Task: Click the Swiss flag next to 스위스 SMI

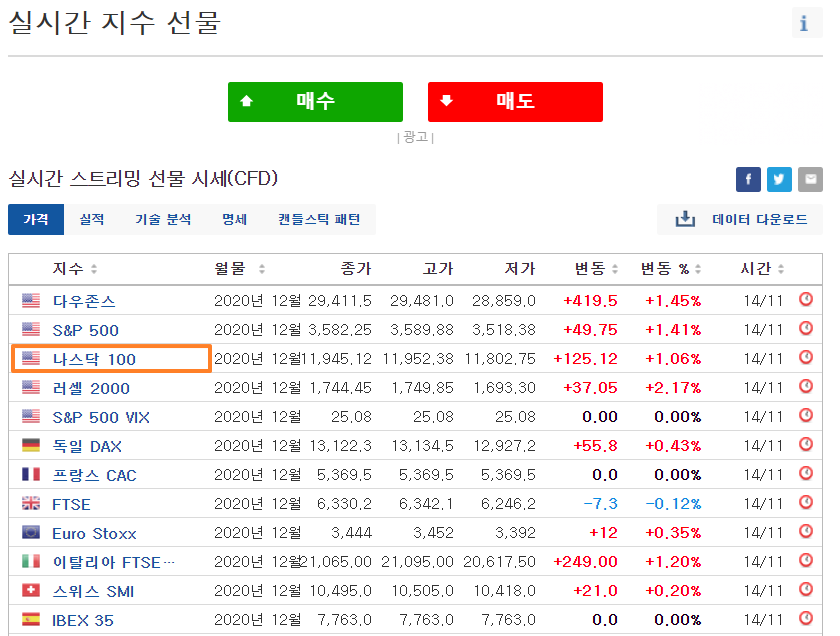Action: (x=31, y=590)
